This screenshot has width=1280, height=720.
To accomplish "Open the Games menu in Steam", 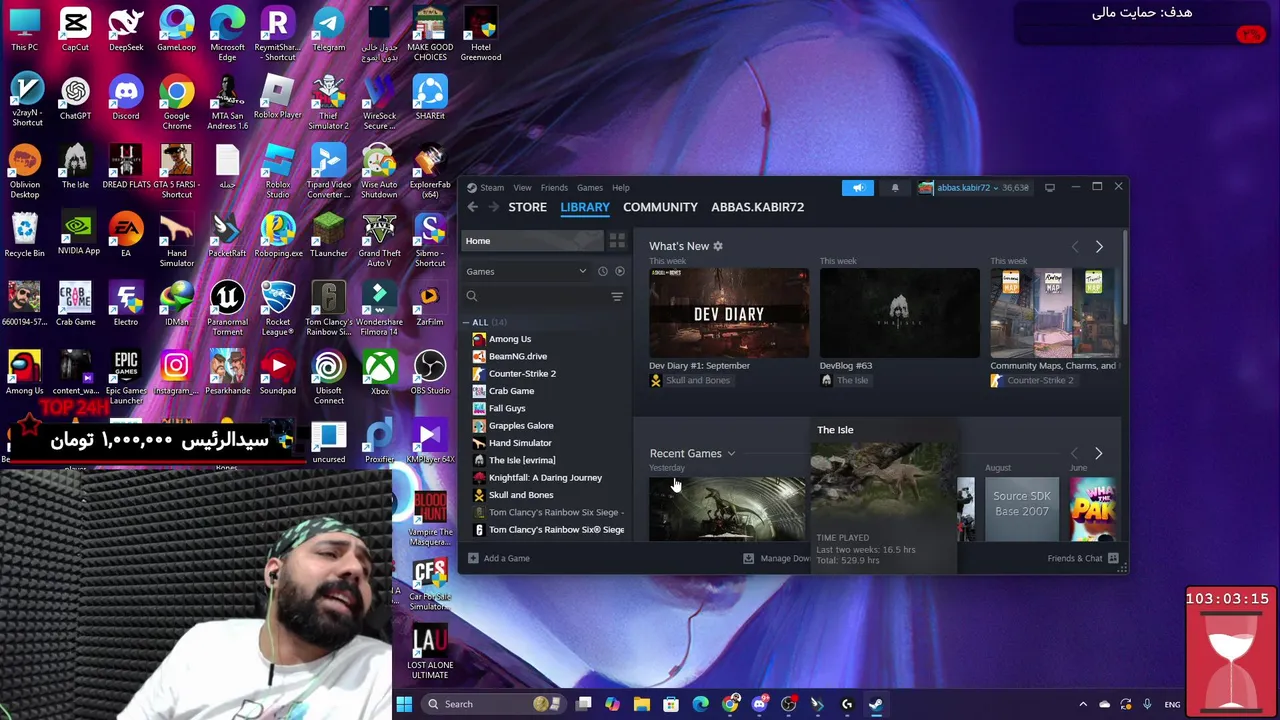I will (589, 187).
